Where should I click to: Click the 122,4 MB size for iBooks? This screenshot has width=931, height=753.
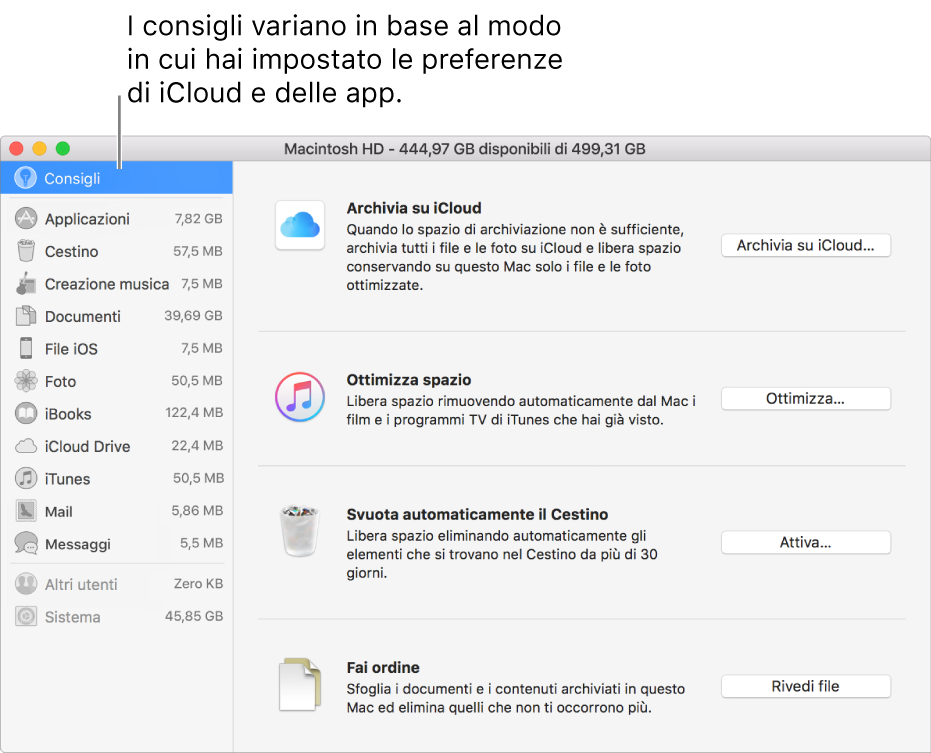pyautogui.click(x=194, y=412)
